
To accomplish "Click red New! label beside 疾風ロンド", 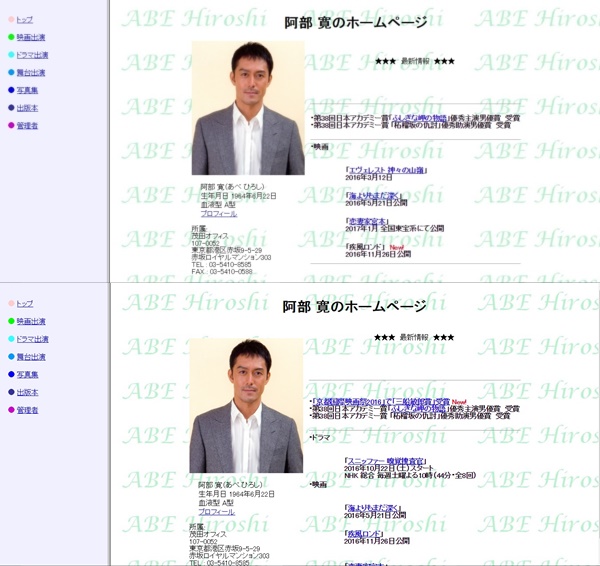I will point(396,247).
